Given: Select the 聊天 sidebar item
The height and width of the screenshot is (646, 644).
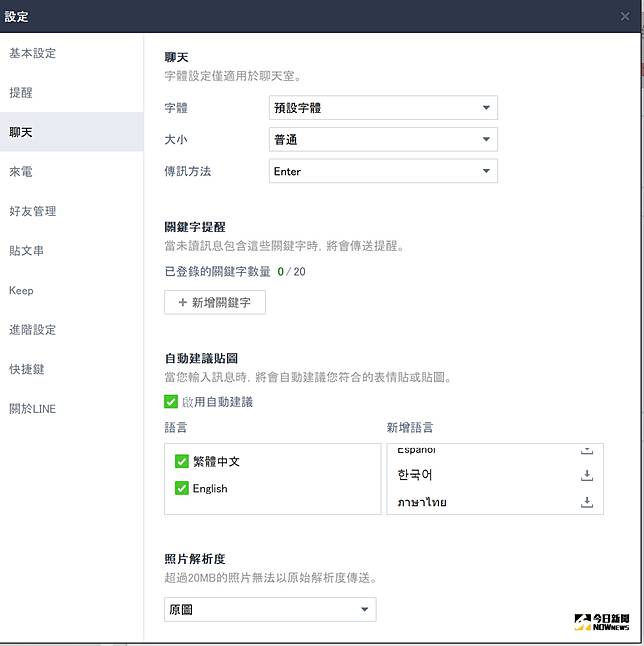Looking at the screenshot, I should 72,132.
